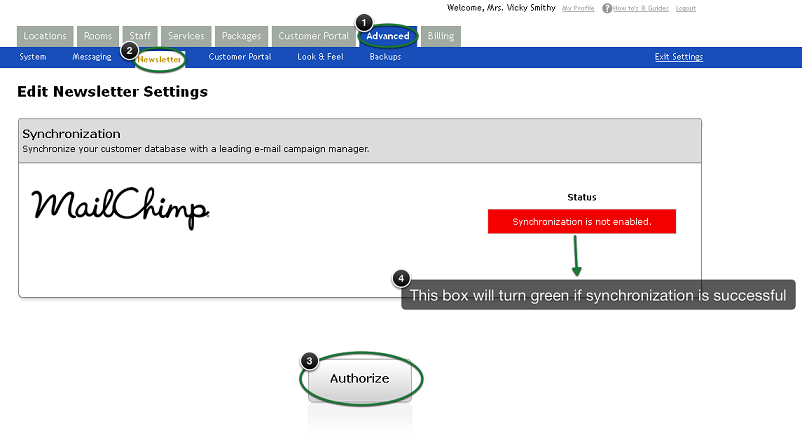Go to the Services tab
The height and width of the screenshot is (440, 802).
point(186,36)
